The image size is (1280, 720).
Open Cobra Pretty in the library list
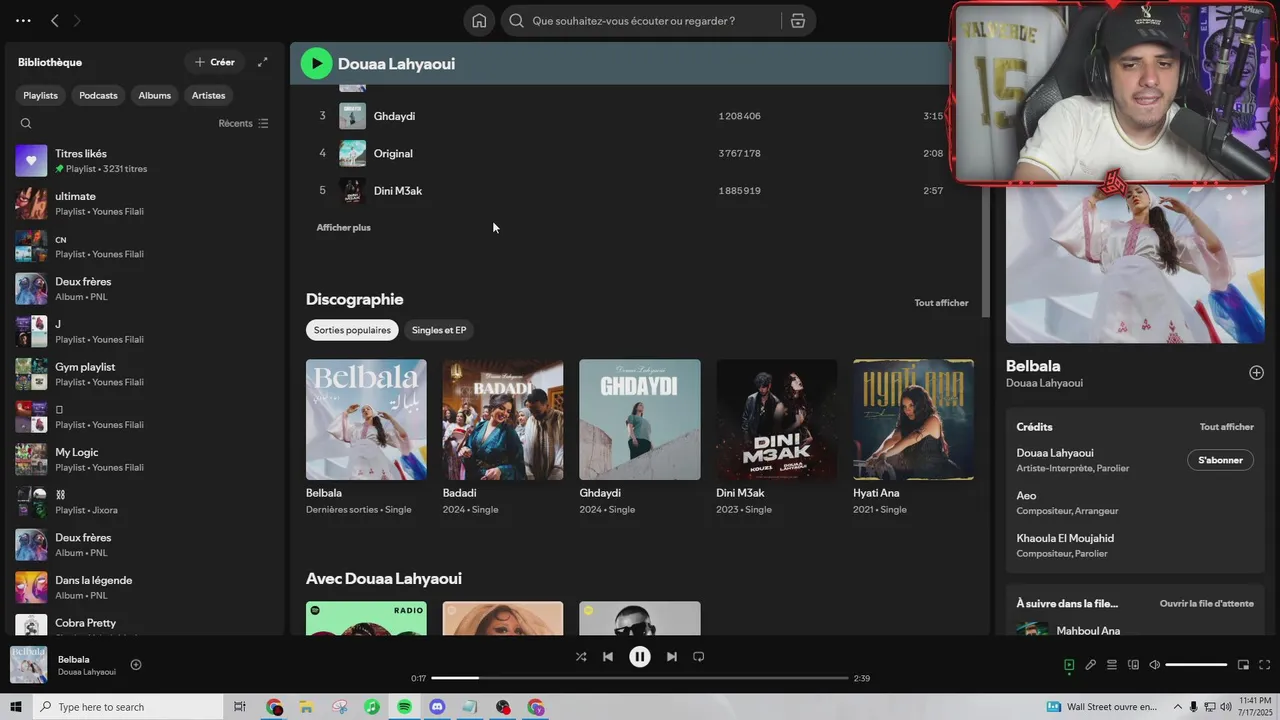click(145, 624)
